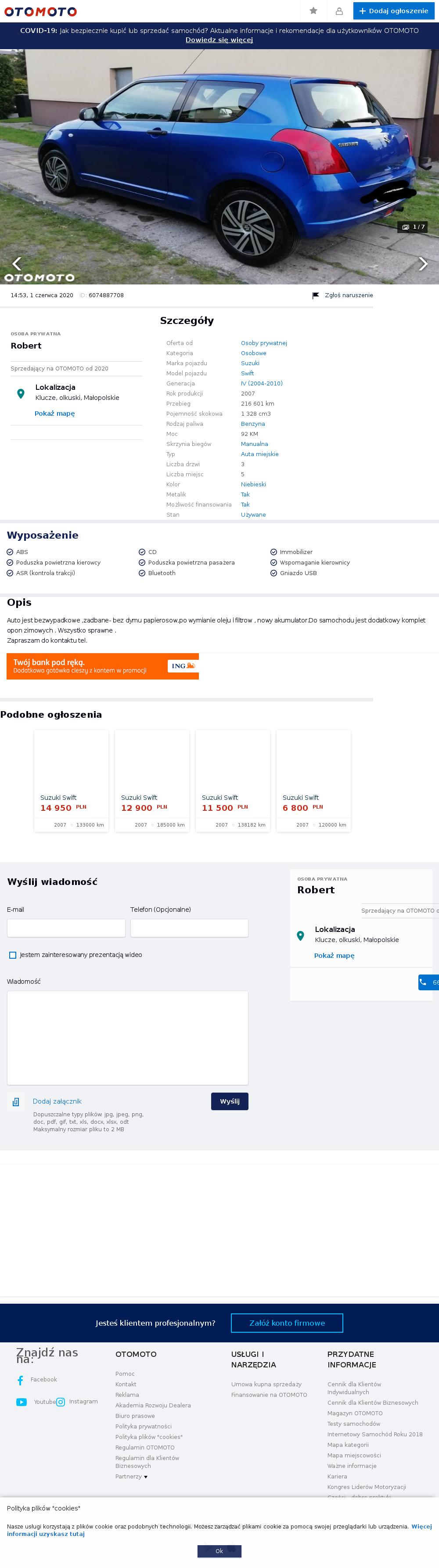
Task: Click Pokaż mapę link under Lokalizacja
Action: click(x=55, y=414)
